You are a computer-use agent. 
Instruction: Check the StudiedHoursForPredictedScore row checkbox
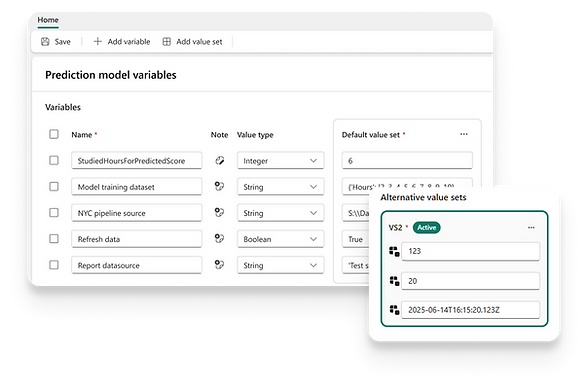(x=54, y=160)
